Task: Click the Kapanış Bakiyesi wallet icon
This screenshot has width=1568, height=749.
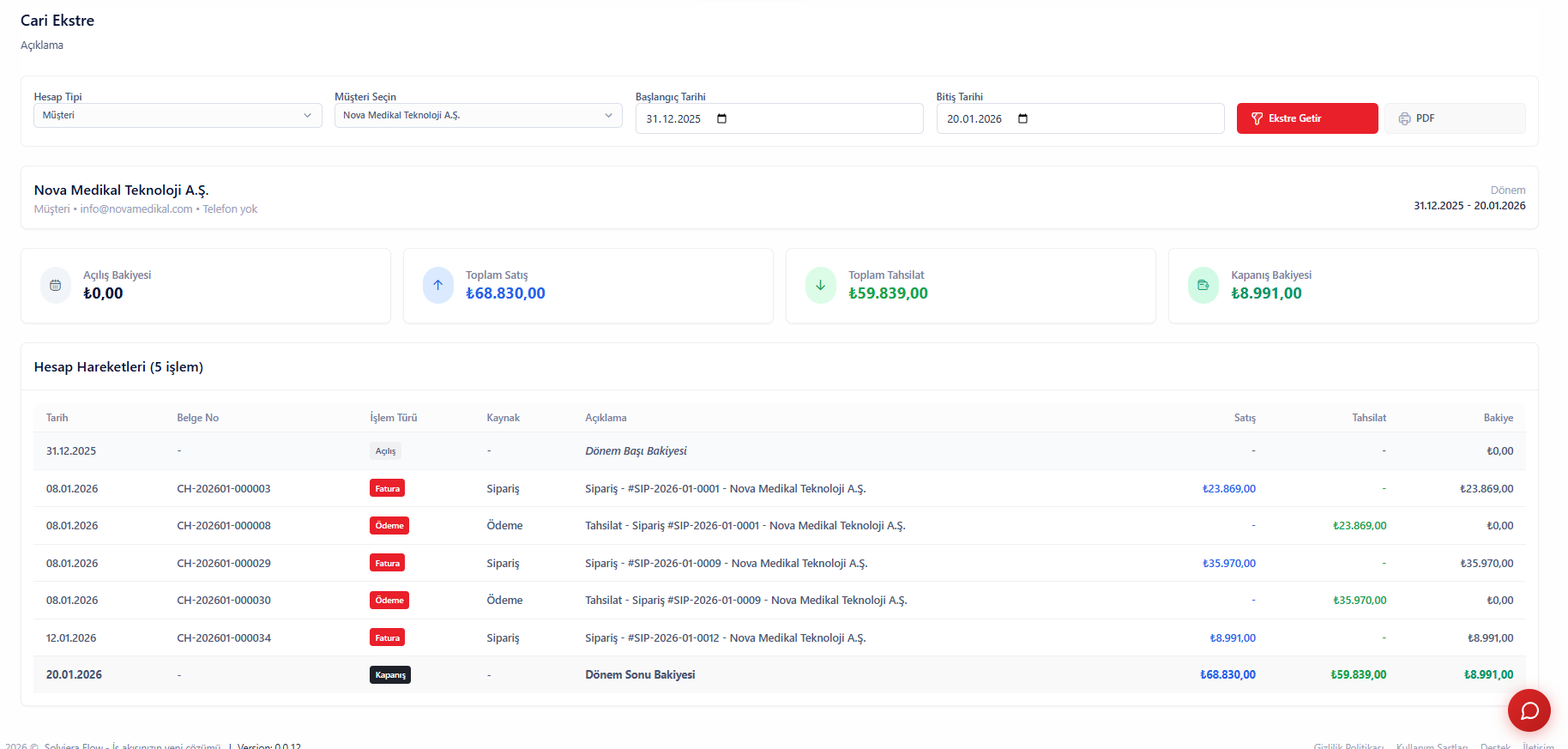Action: [1203, 286]
